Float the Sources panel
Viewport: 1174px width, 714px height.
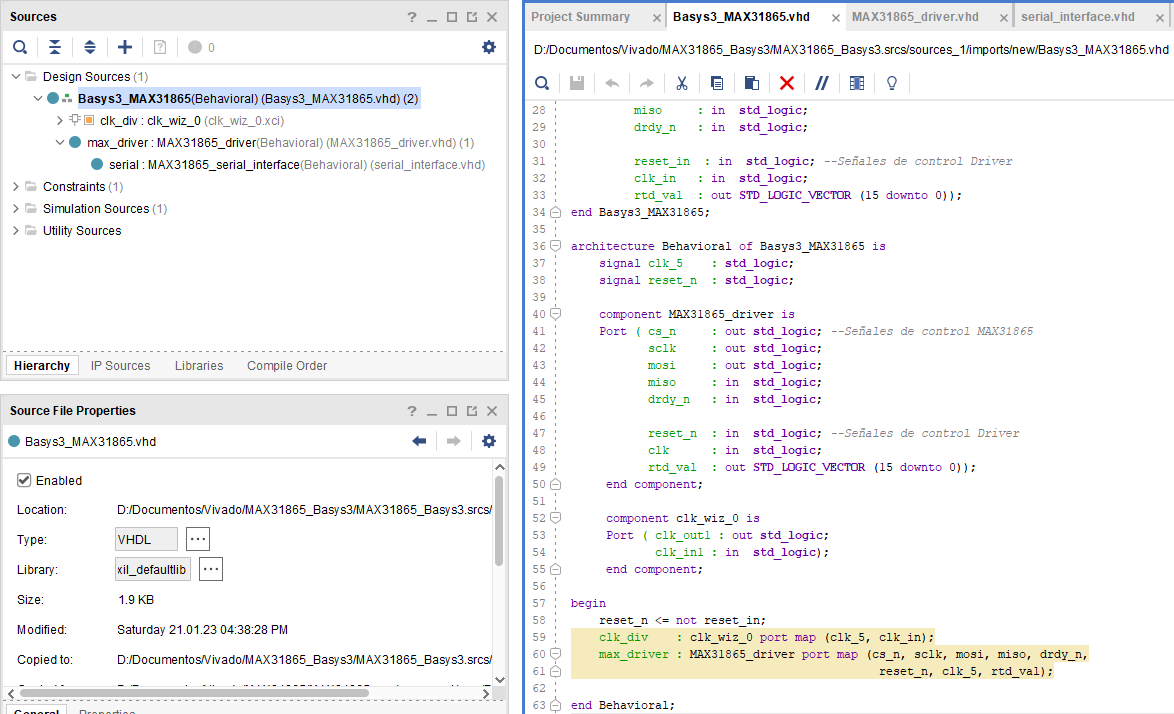coord(472,16)
